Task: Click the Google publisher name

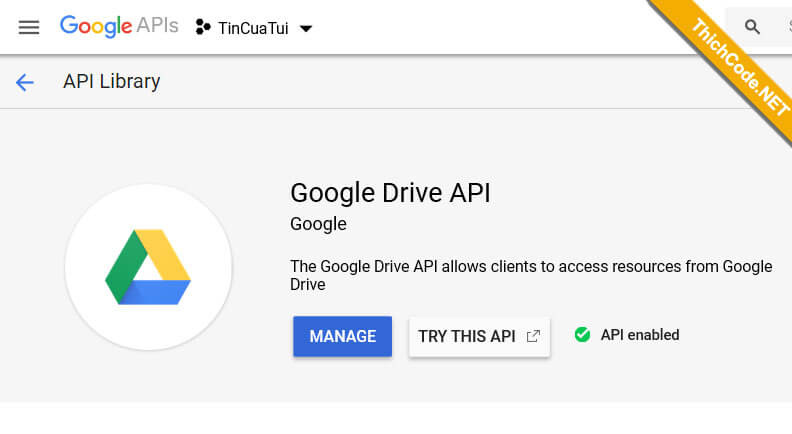Action: pyautogui.click(x=318, y=224)
